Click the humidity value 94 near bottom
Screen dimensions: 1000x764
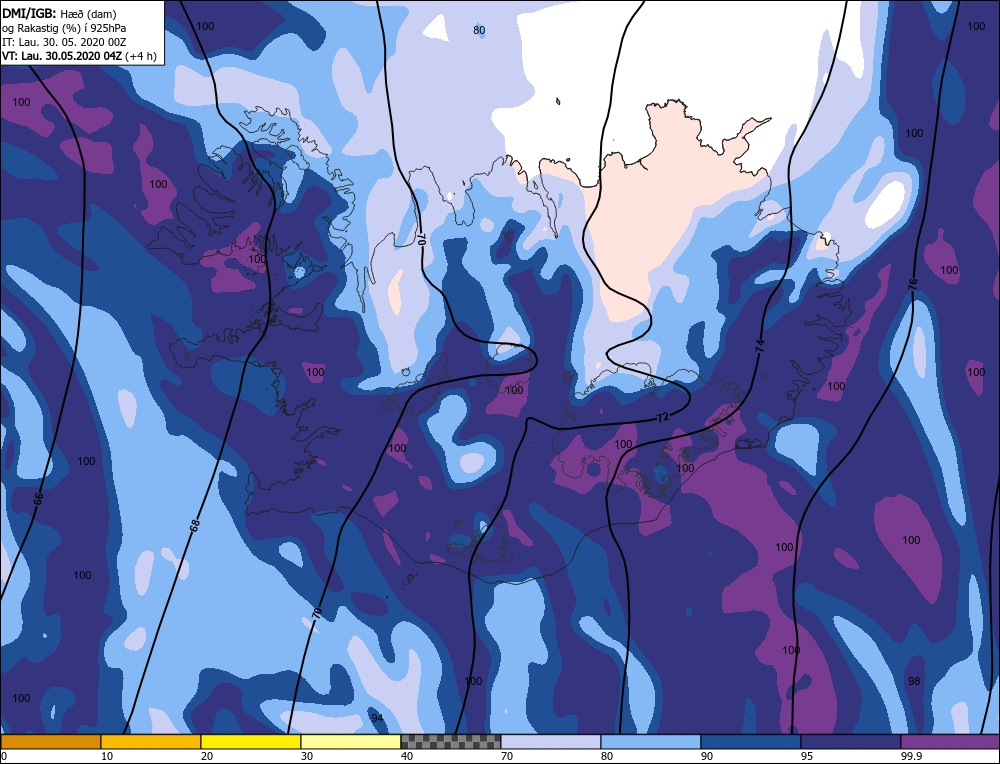tap(377, 718)
